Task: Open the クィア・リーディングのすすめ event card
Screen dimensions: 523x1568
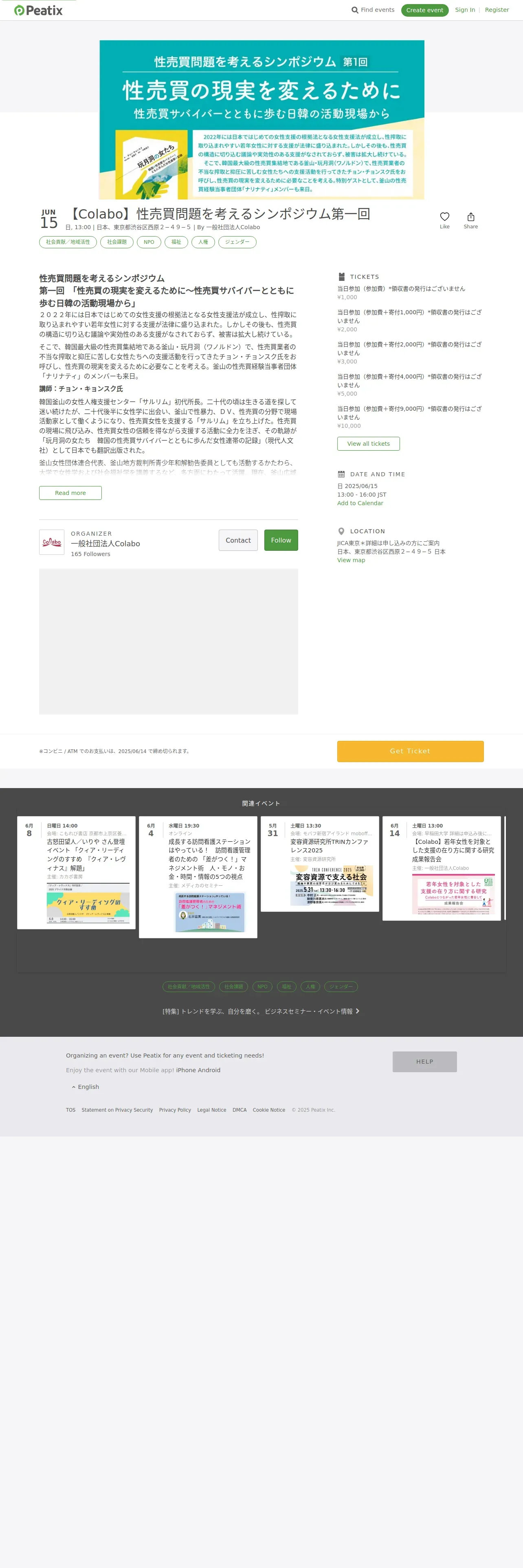Action: pos(76,872)
